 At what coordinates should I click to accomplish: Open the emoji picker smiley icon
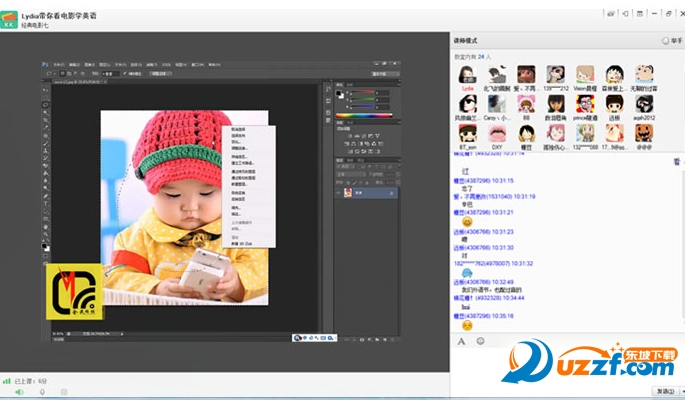480,341
